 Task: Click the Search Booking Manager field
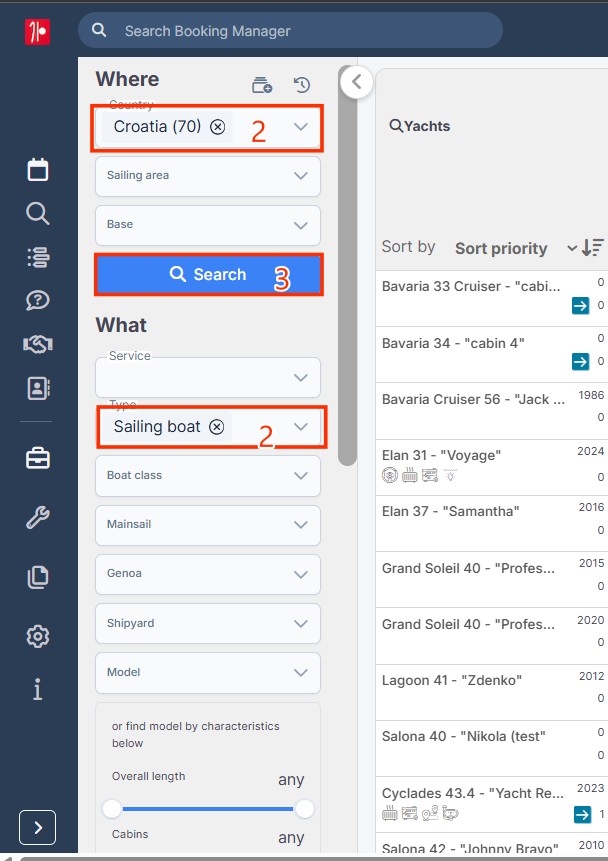290,30
